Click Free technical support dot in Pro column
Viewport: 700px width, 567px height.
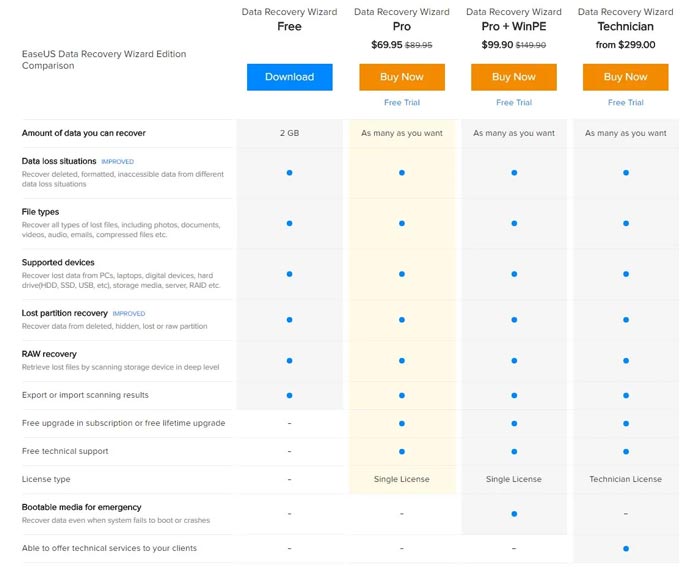point(401,451)
